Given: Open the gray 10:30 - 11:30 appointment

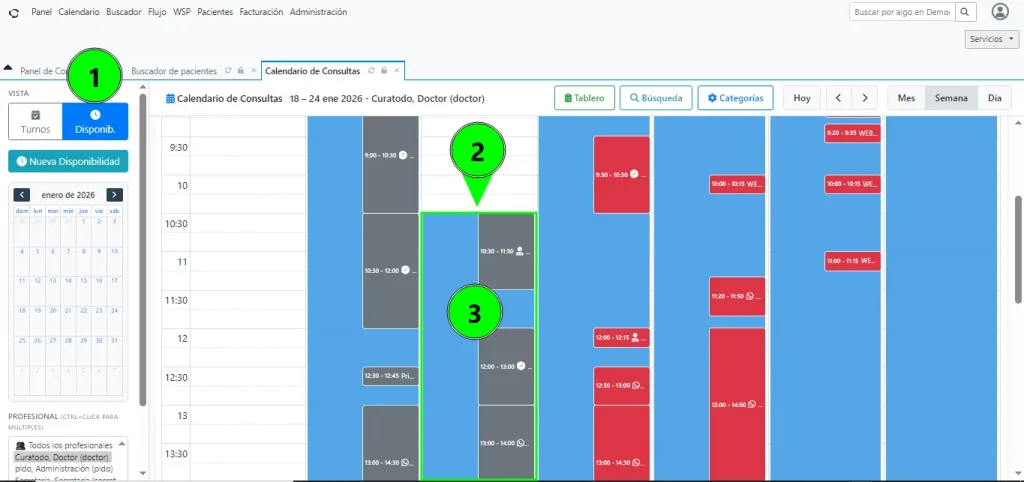Looking at the screenshot, I should tap(506, 251).
